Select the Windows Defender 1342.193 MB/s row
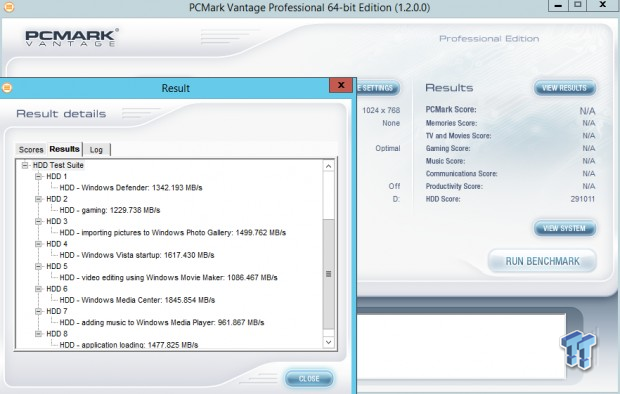620x394 pixels. tap(131, 188)
